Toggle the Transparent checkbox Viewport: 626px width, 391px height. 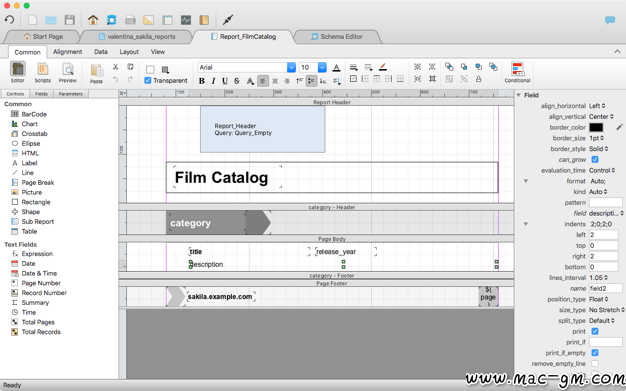[x=148, y=81]
